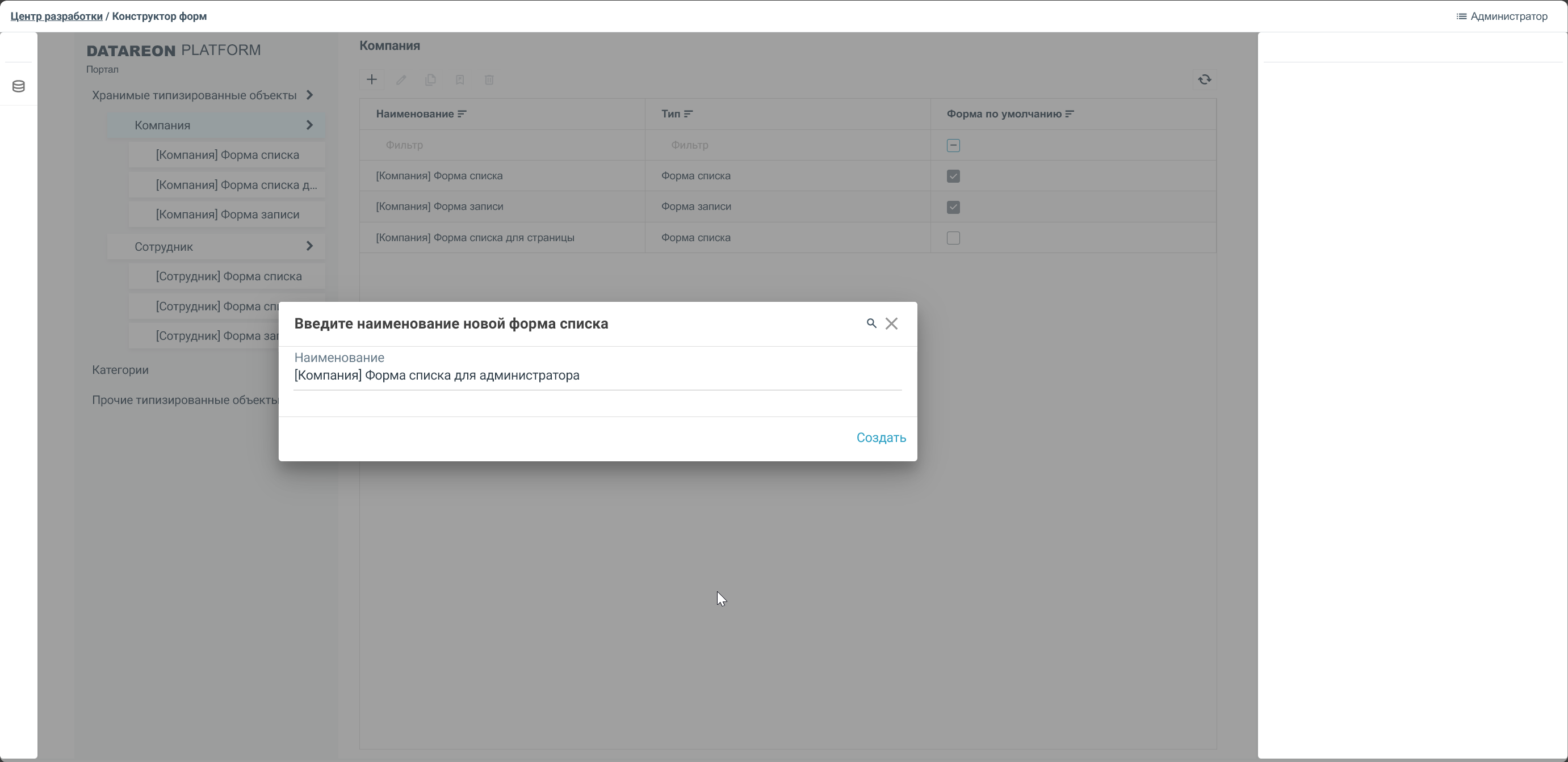Click the bookmark default-form icon in toolbar
Image resolution: width=1568 pixels, height=762 pixels.
[460, 79]
